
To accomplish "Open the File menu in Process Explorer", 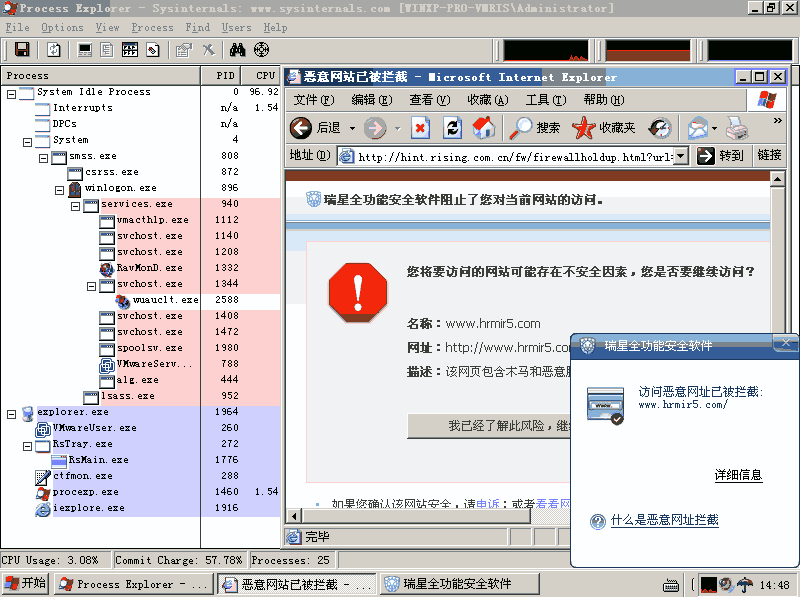I will pyautogui.click(x=18, y=28).
